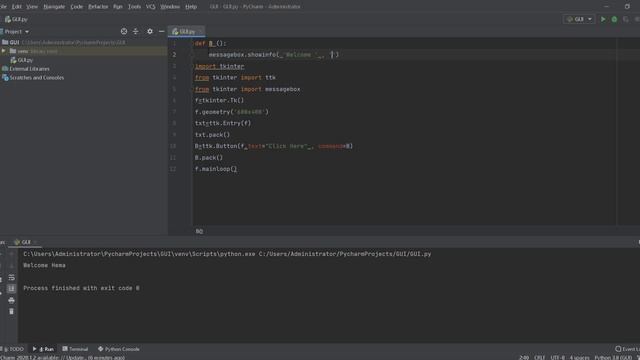Collapse all items in the Project tool window

(x=136, y=31)
